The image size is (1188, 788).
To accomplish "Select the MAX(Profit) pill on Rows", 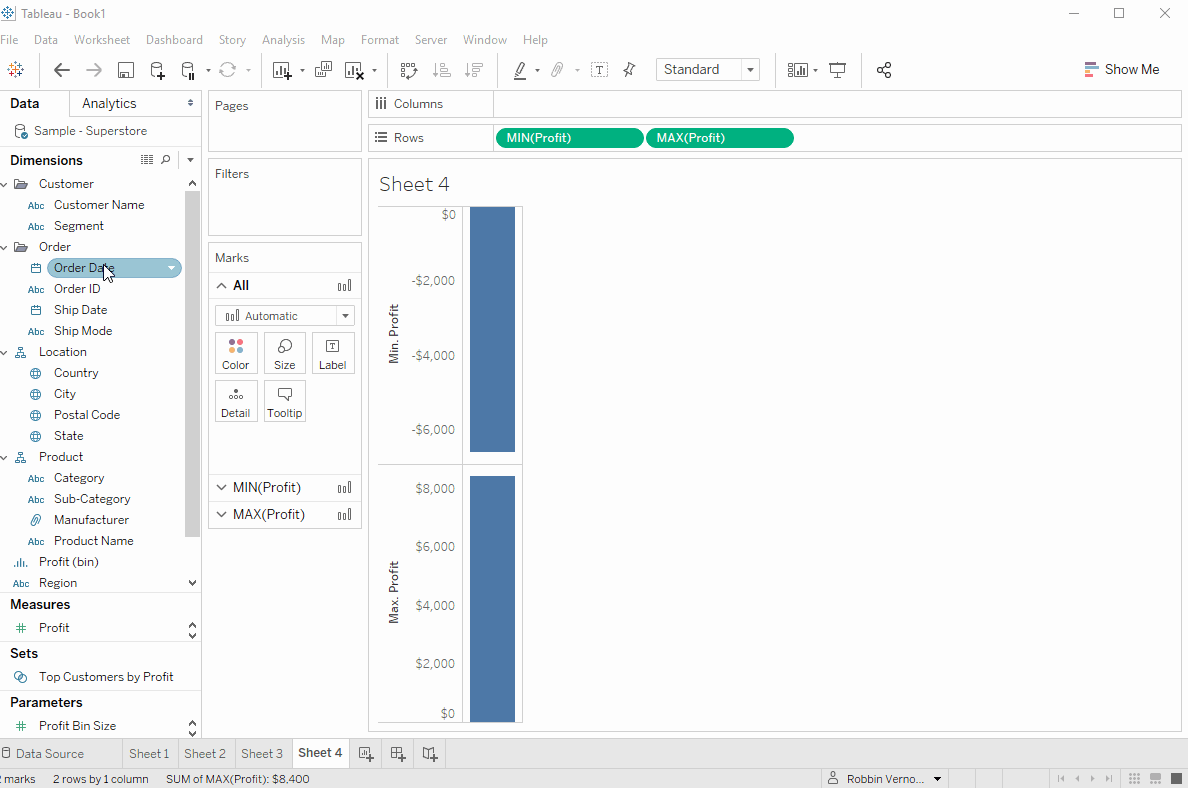I will point(720,138).
